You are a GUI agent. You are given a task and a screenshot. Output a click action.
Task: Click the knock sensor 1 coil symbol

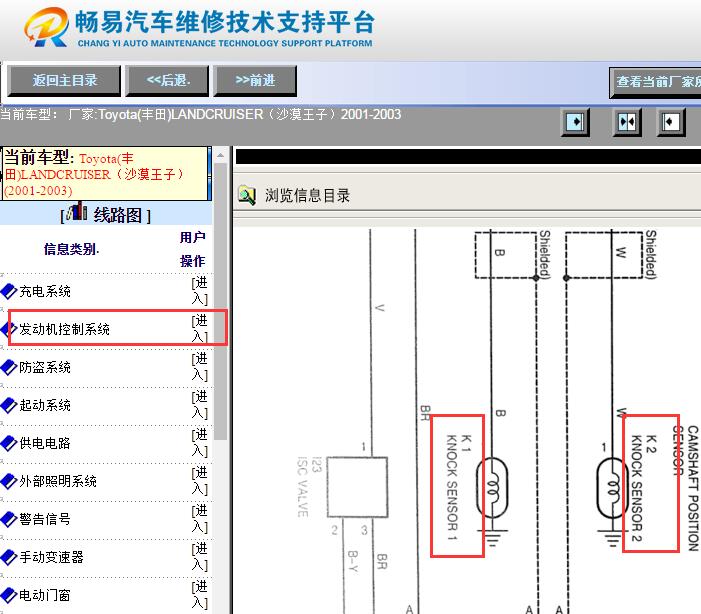point(492,488)
